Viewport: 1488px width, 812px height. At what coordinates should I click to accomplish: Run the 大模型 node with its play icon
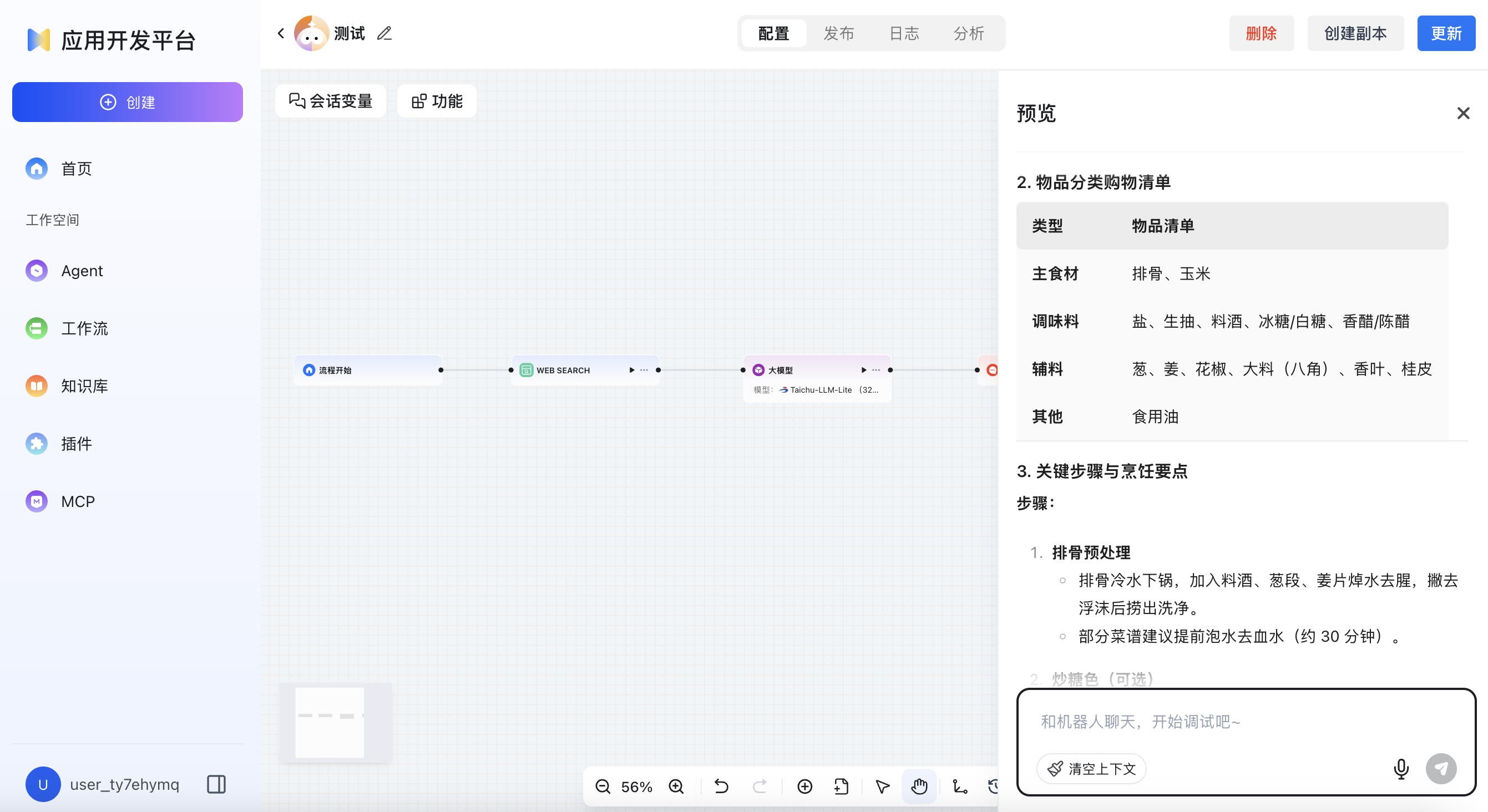click(864, 369)
